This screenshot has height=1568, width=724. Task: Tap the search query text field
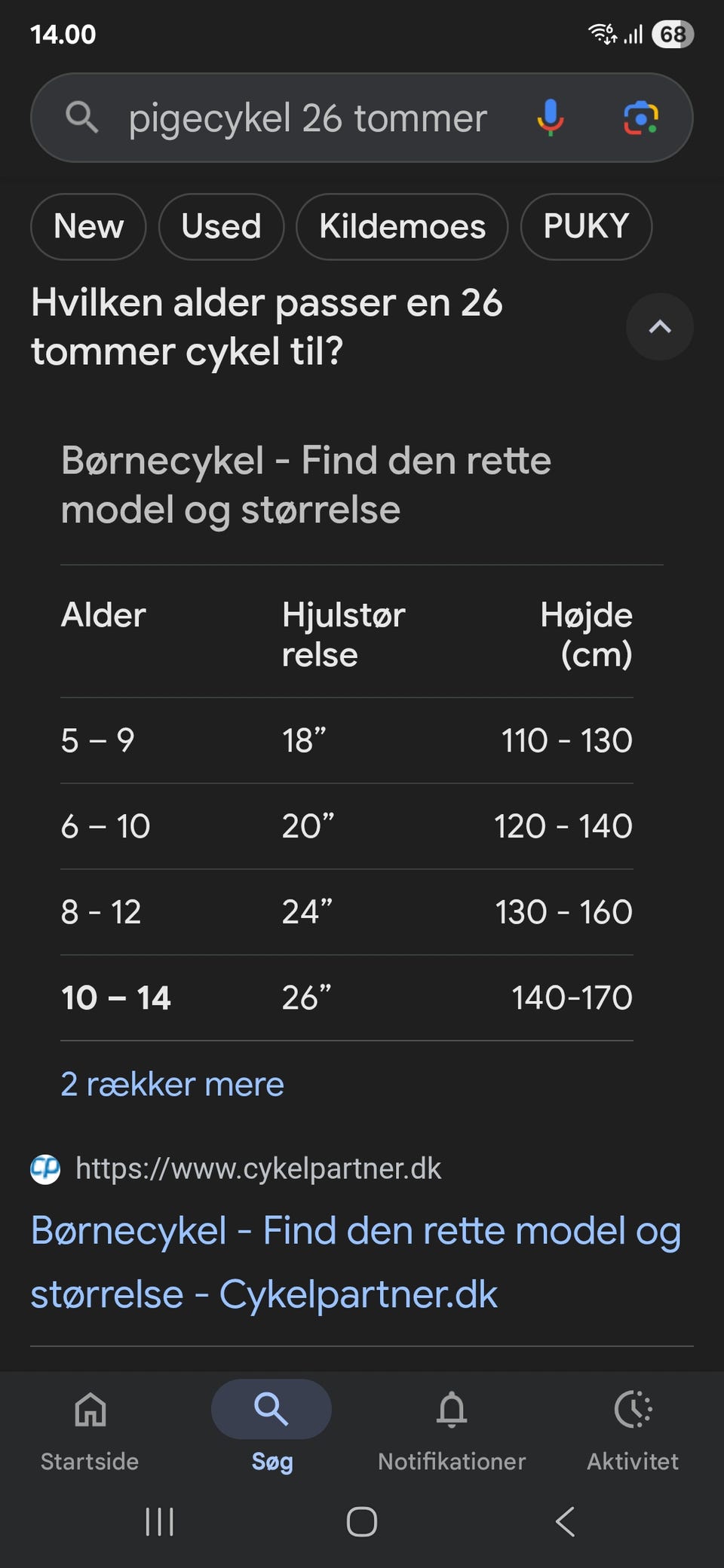point(308,118)
